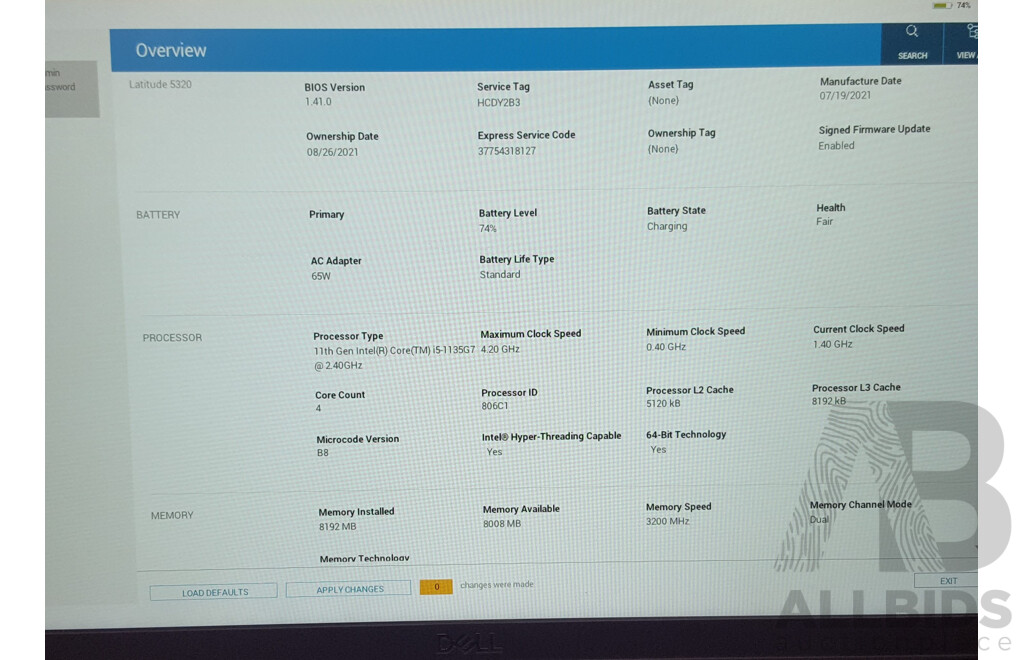Select Ownership Date 08/26/2021
Screen dimensions: 1024x660
pyautogui.click(x=332, y=152)
